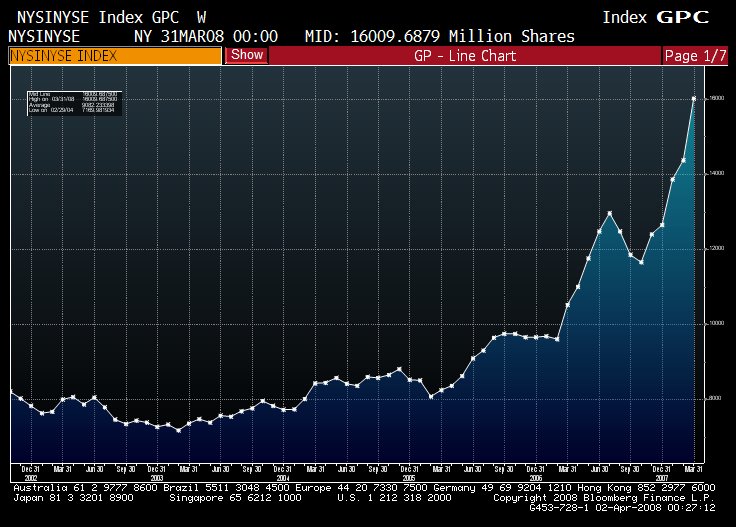
Task: Click the High on 03/31/08 legend row
Action: pos(73,99)
